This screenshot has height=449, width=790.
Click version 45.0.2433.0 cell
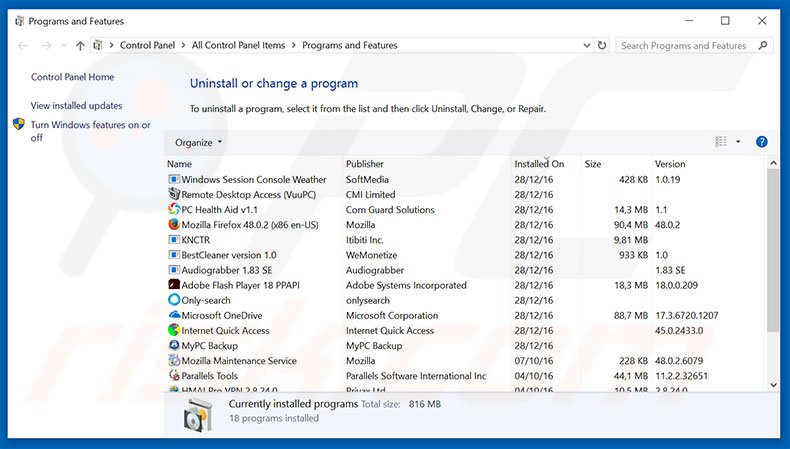point(679,331)
